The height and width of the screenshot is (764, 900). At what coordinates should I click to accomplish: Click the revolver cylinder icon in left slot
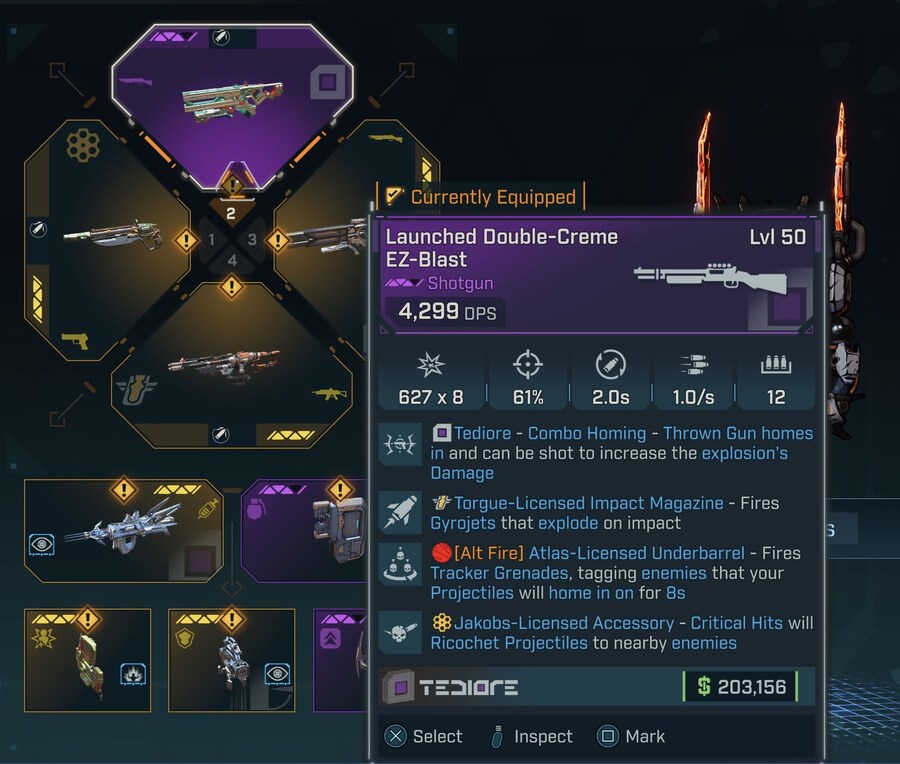pyautogui.click(x=83, y=145)
